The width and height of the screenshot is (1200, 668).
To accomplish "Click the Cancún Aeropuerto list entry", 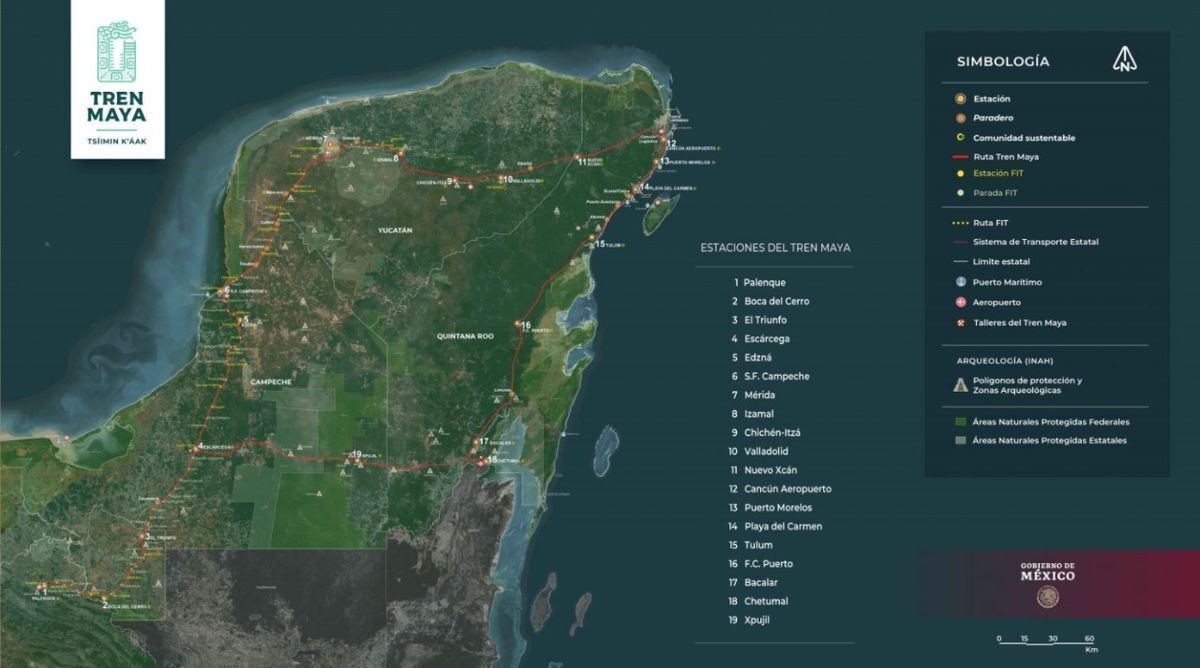I will click(781, 489).
